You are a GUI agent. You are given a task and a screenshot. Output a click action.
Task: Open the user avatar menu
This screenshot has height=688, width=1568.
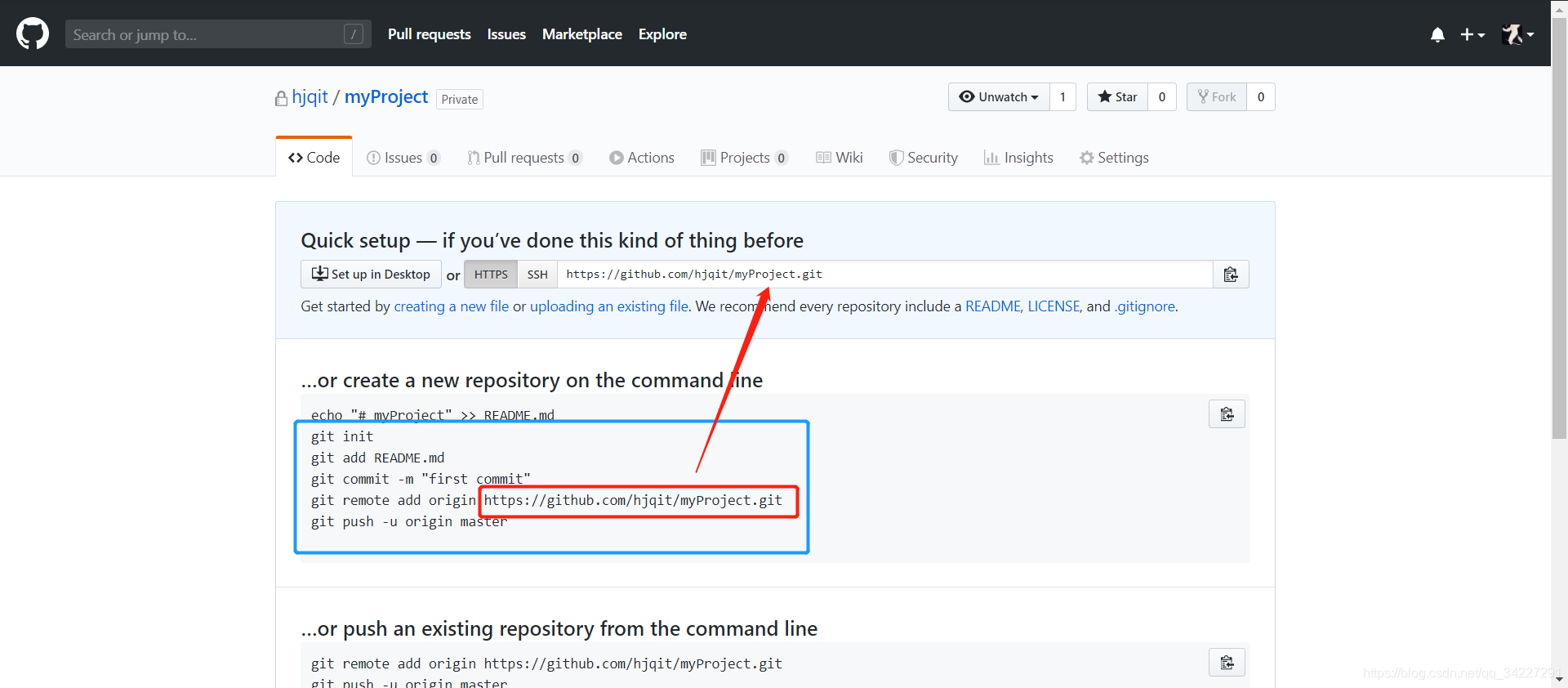[1518, 34]
